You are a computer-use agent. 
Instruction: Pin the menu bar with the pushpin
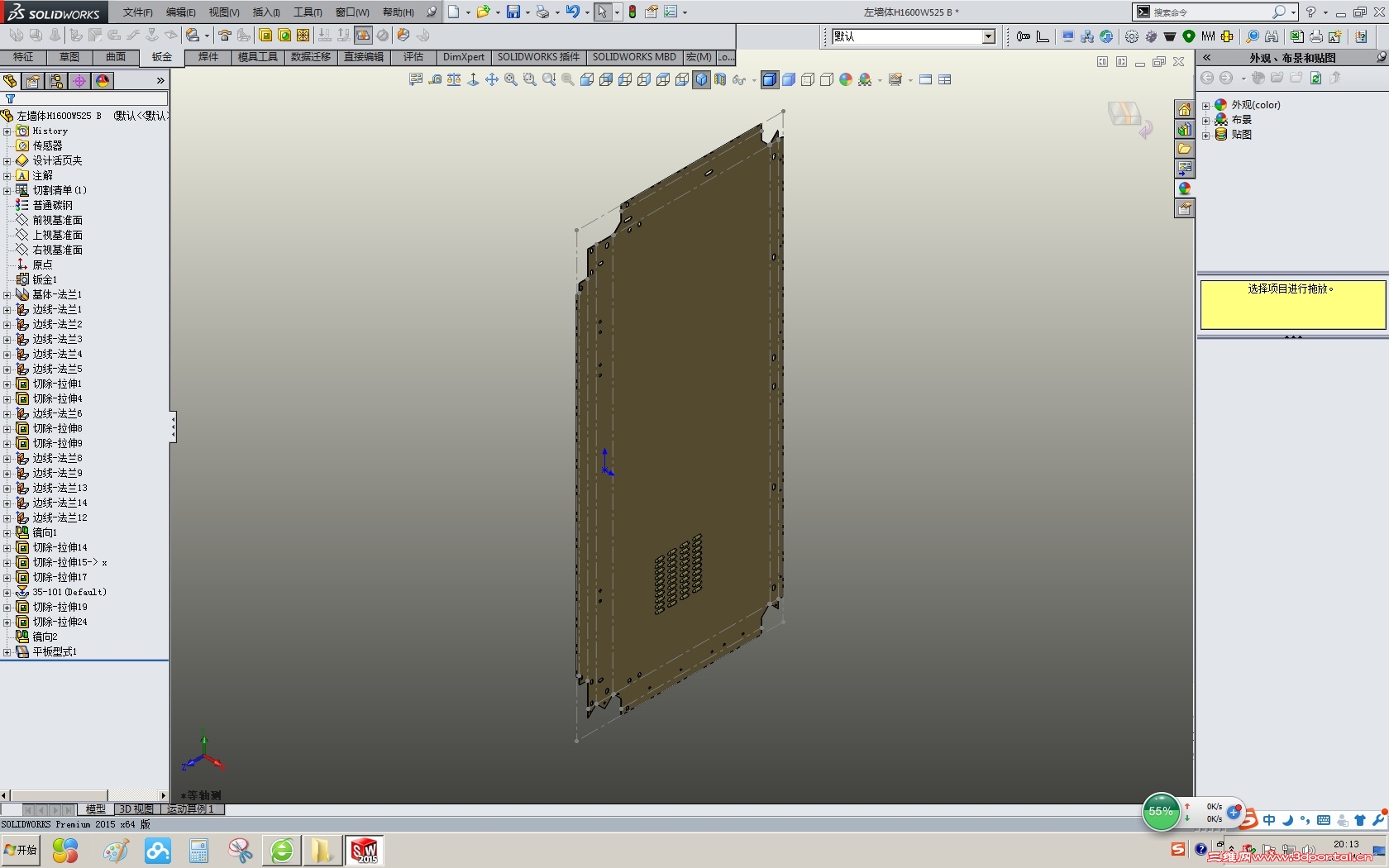click(x=432, y=12)
